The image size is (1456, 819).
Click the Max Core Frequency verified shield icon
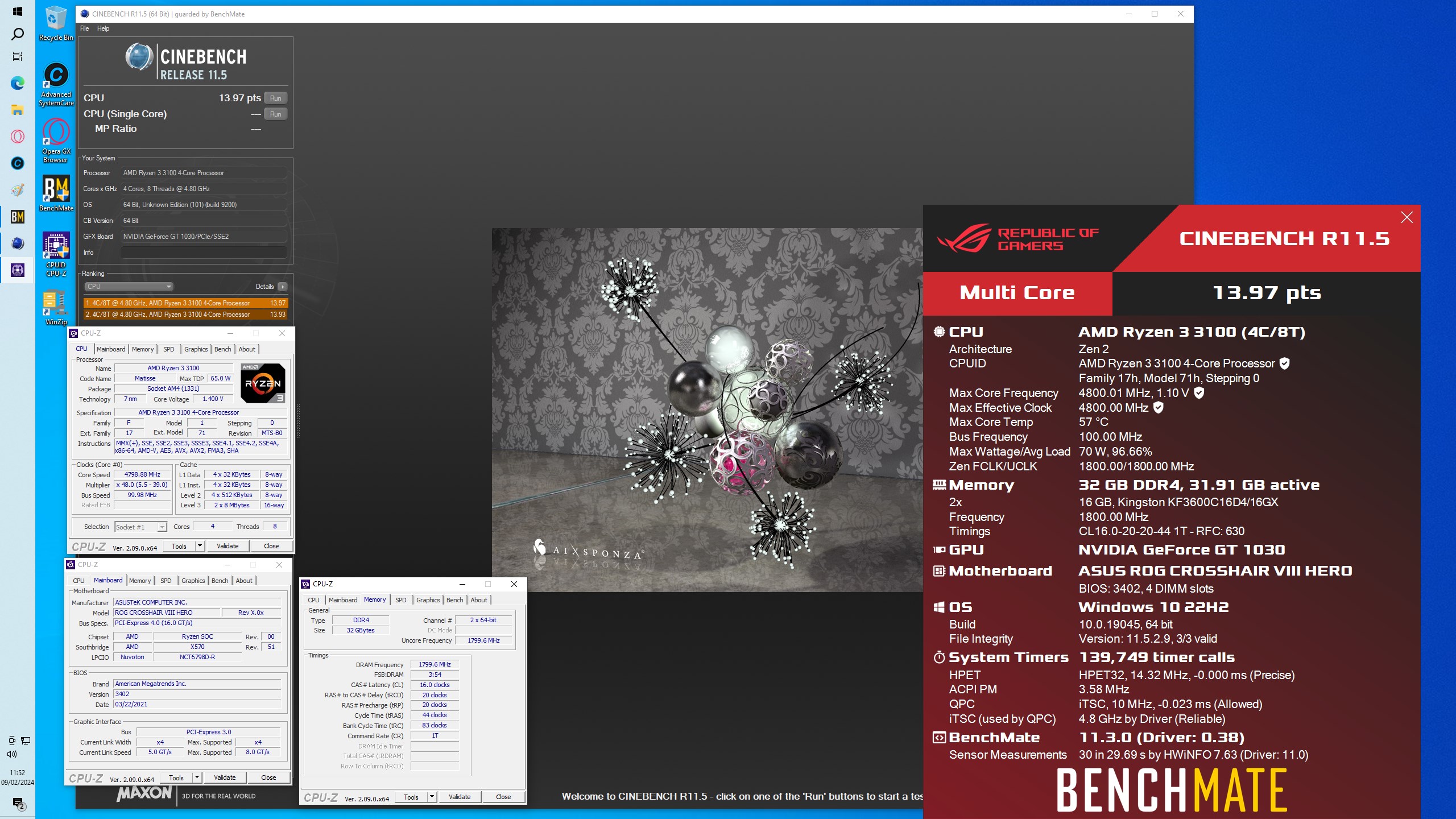1199,392
